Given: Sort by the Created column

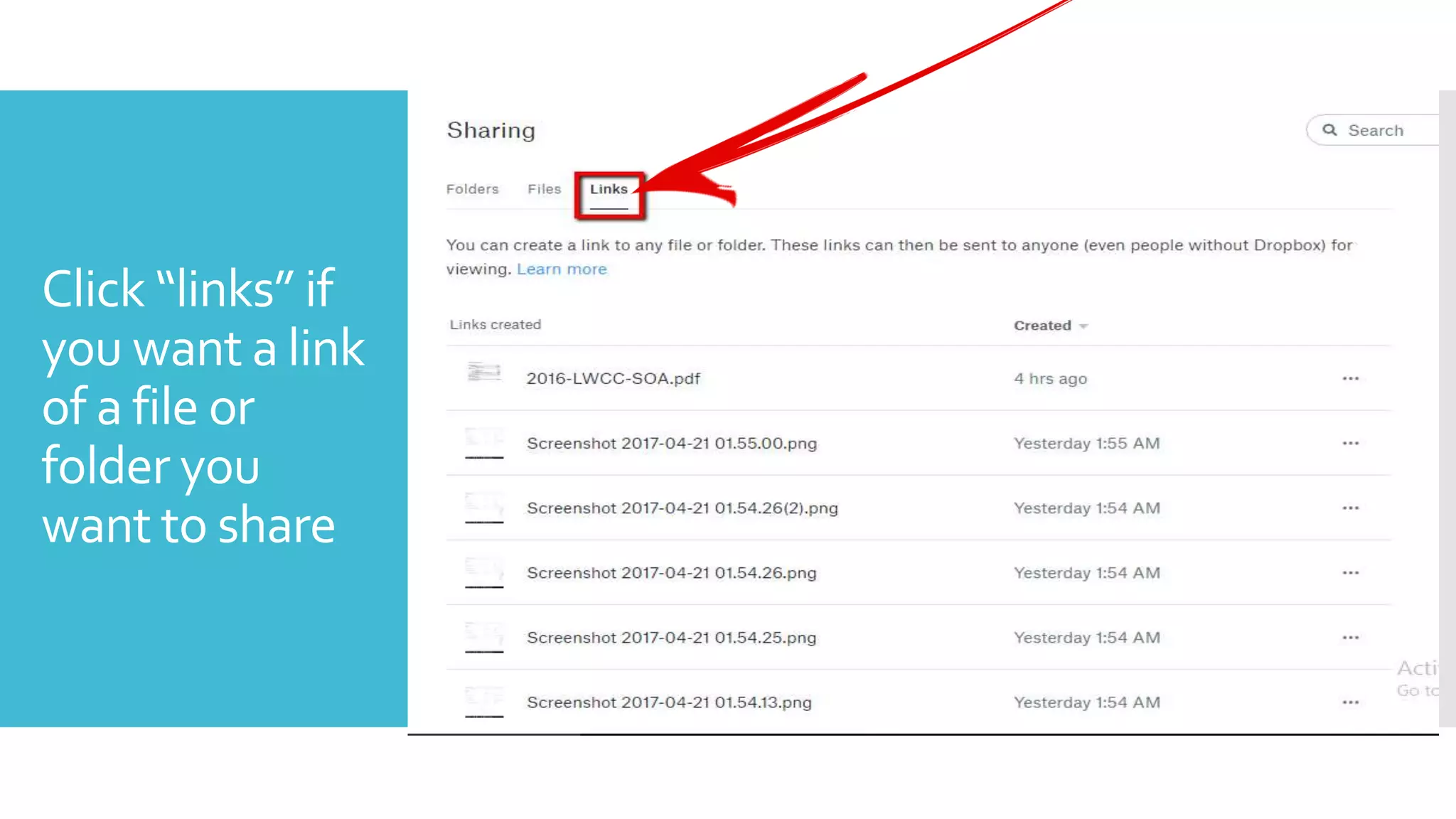Looking at the screenshot, I should [1042, 326].
